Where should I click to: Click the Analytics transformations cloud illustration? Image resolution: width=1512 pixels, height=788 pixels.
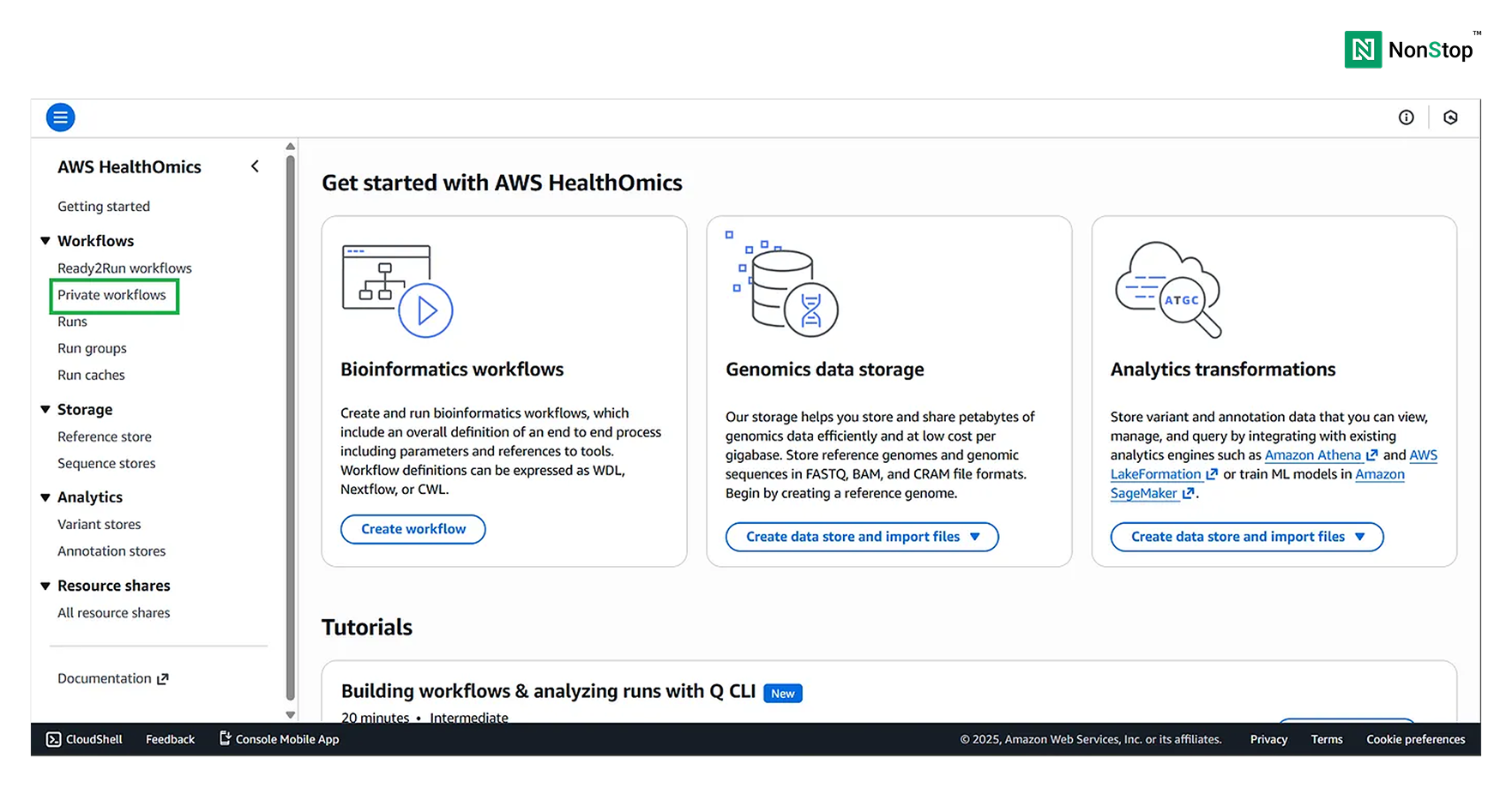coord(1168,290)
